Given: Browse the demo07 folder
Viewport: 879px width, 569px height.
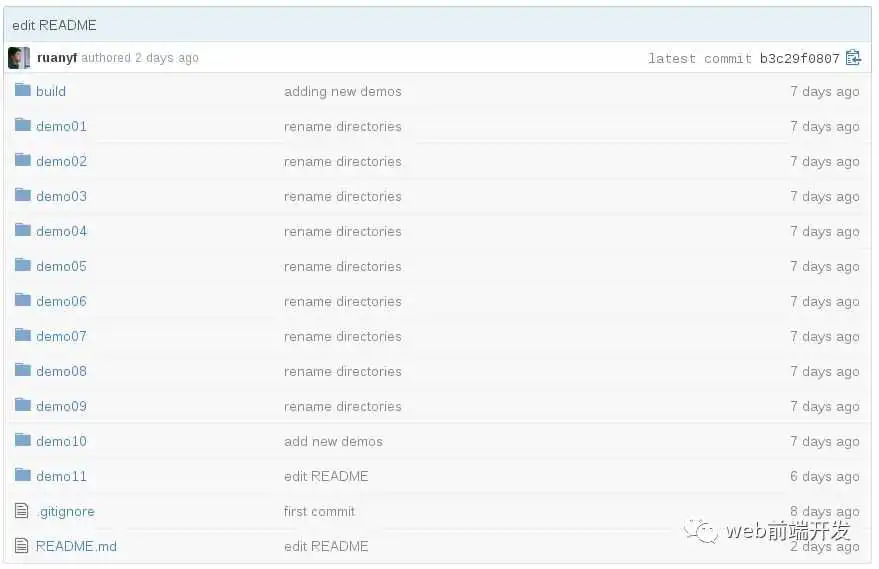Looking at the screenshot, I should pyautogui.click(x=61, y=336).
